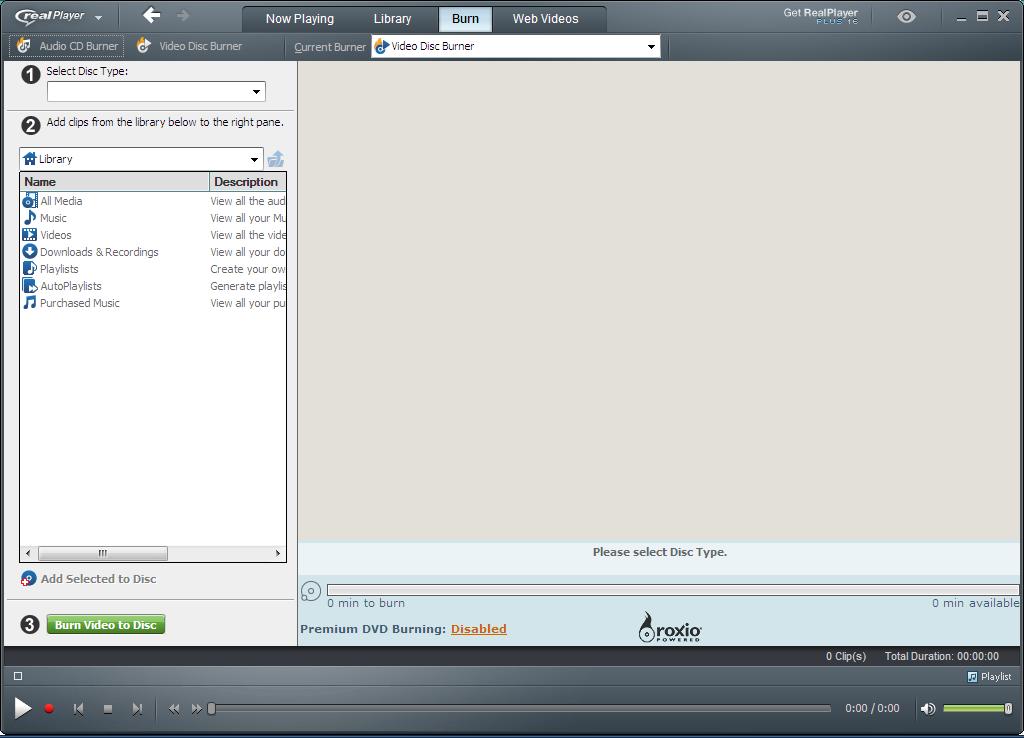Image resolution: width=1027 pixels, height=738 pixels.
Task: Toggle the eye private mode icon
Action: pos(906,16)
